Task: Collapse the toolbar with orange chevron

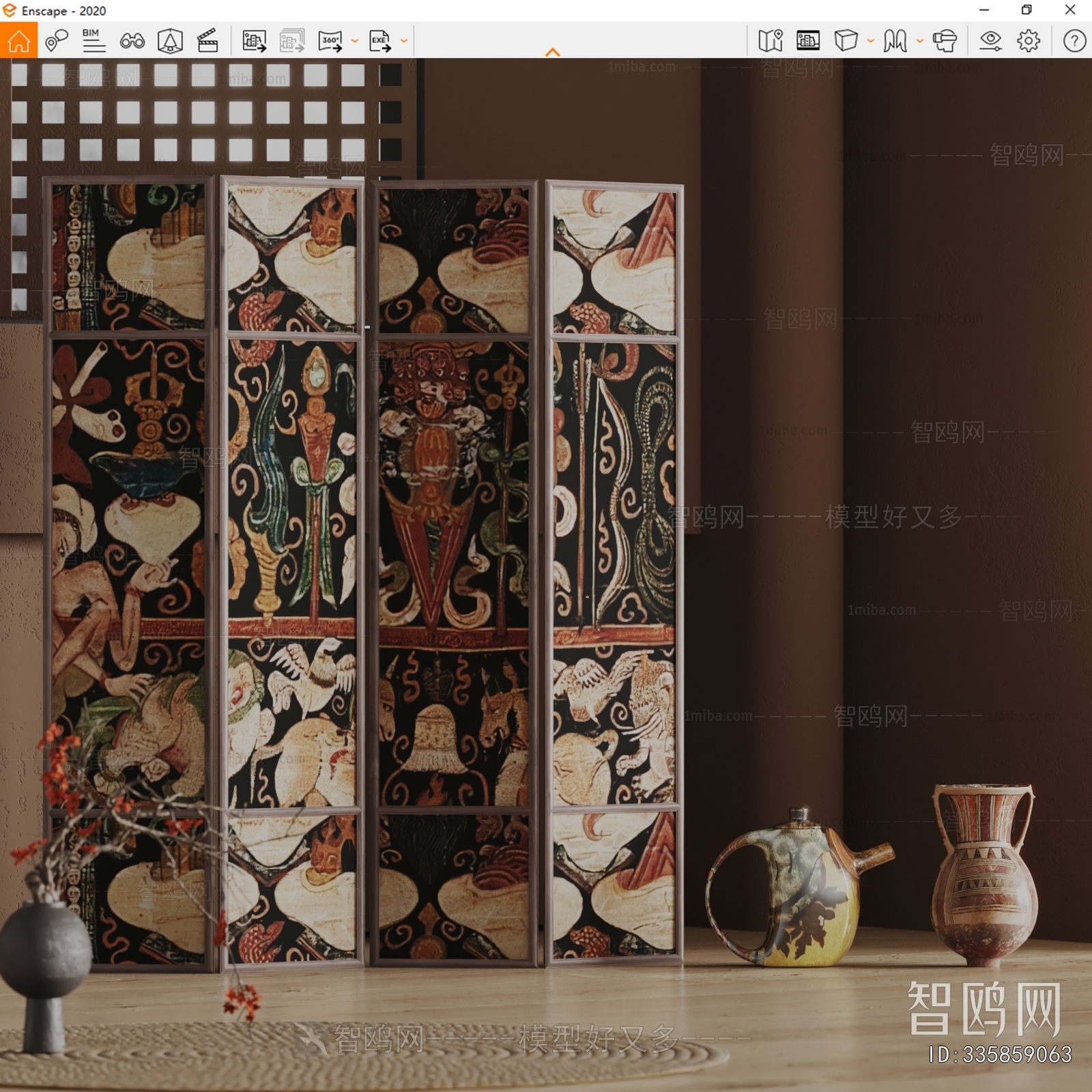Action: [x=553, y=52]
